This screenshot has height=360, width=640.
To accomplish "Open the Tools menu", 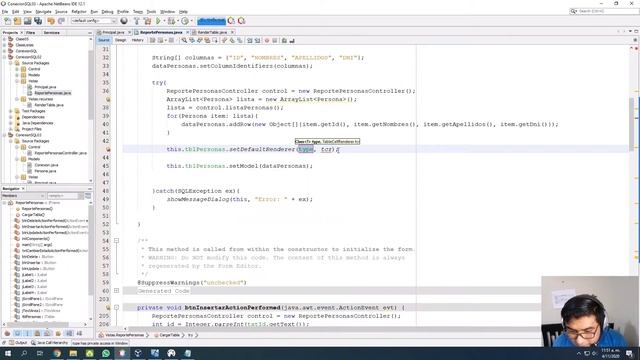I will point(151,12).
